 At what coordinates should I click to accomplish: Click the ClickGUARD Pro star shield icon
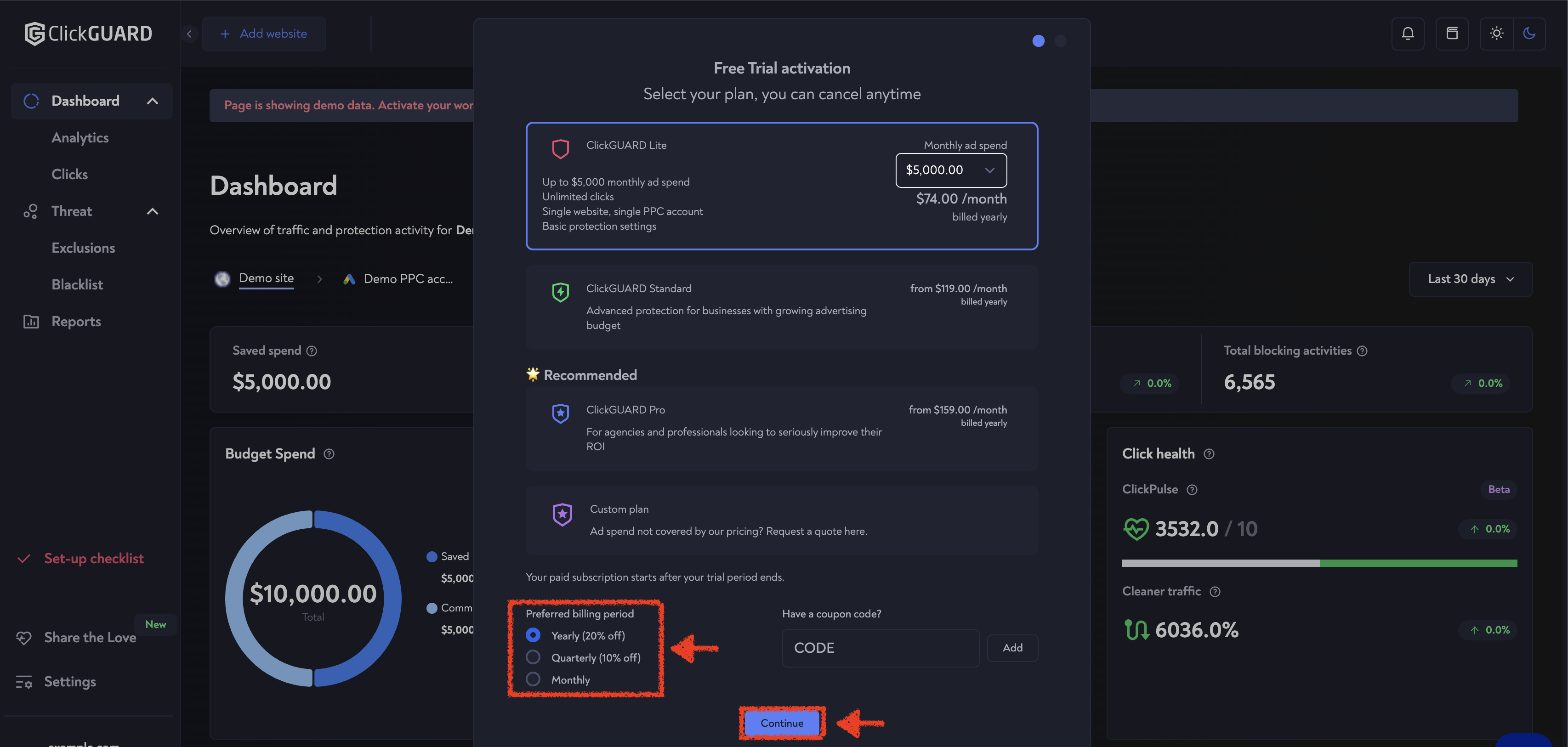[560, 413]
